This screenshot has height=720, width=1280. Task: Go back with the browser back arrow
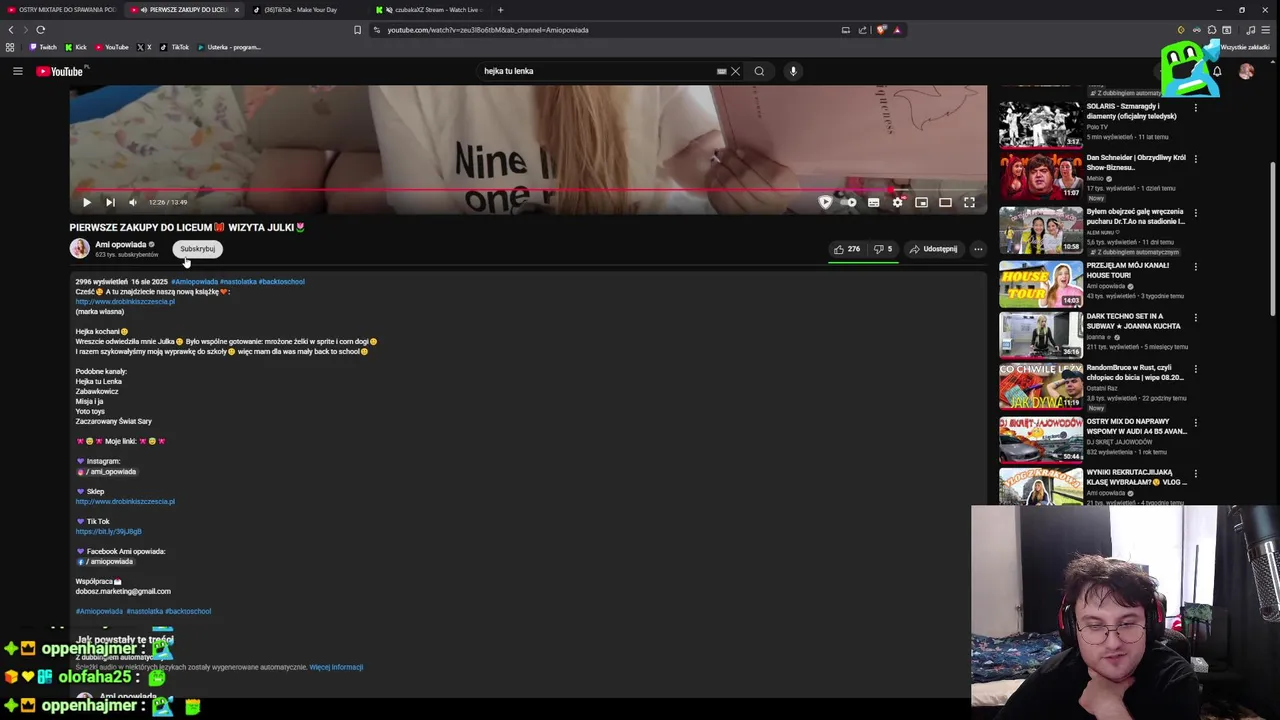tap(11, 30)
